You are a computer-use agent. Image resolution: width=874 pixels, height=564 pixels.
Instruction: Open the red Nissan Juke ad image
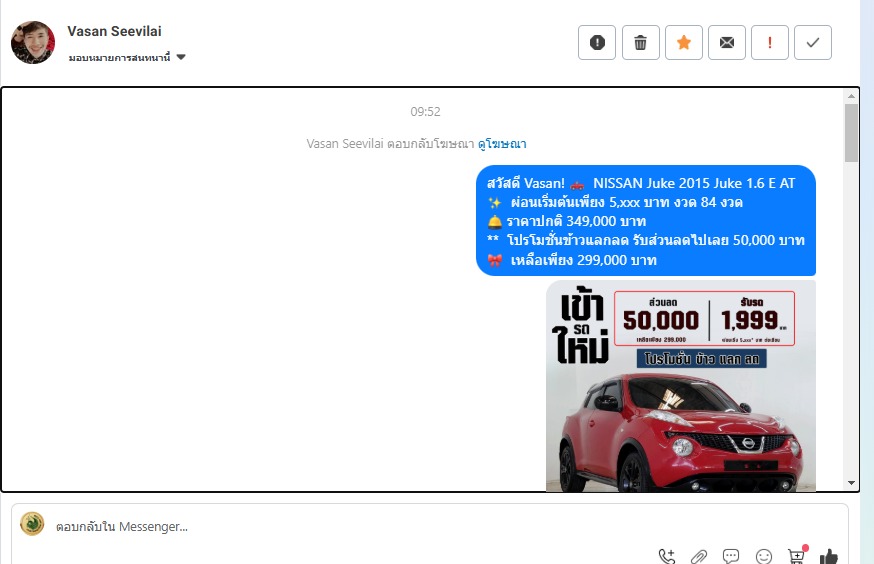pos(681,386)
